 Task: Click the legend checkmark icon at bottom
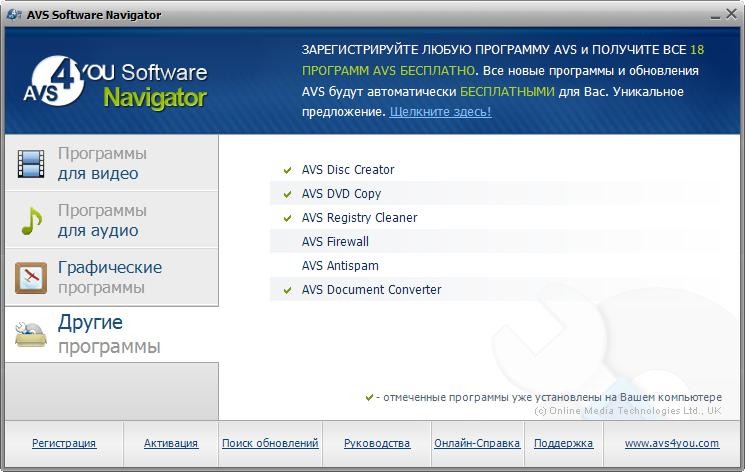[x=369, y=397]
